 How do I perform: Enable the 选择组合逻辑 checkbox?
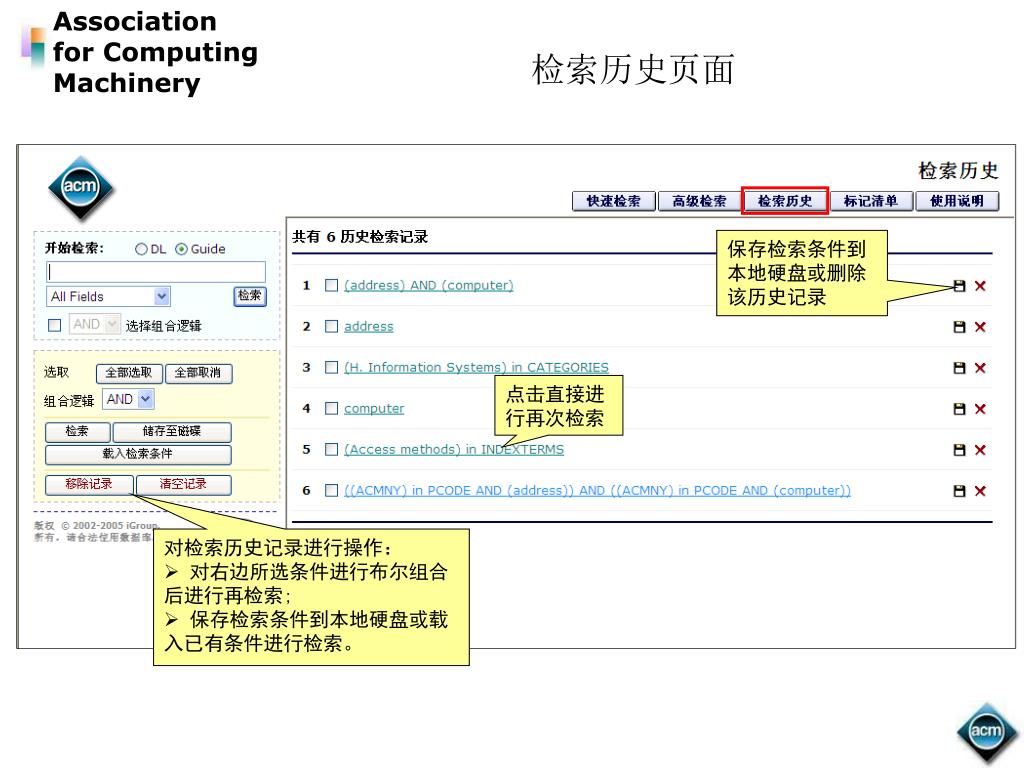pyautogui.click(x=55, y=325)
